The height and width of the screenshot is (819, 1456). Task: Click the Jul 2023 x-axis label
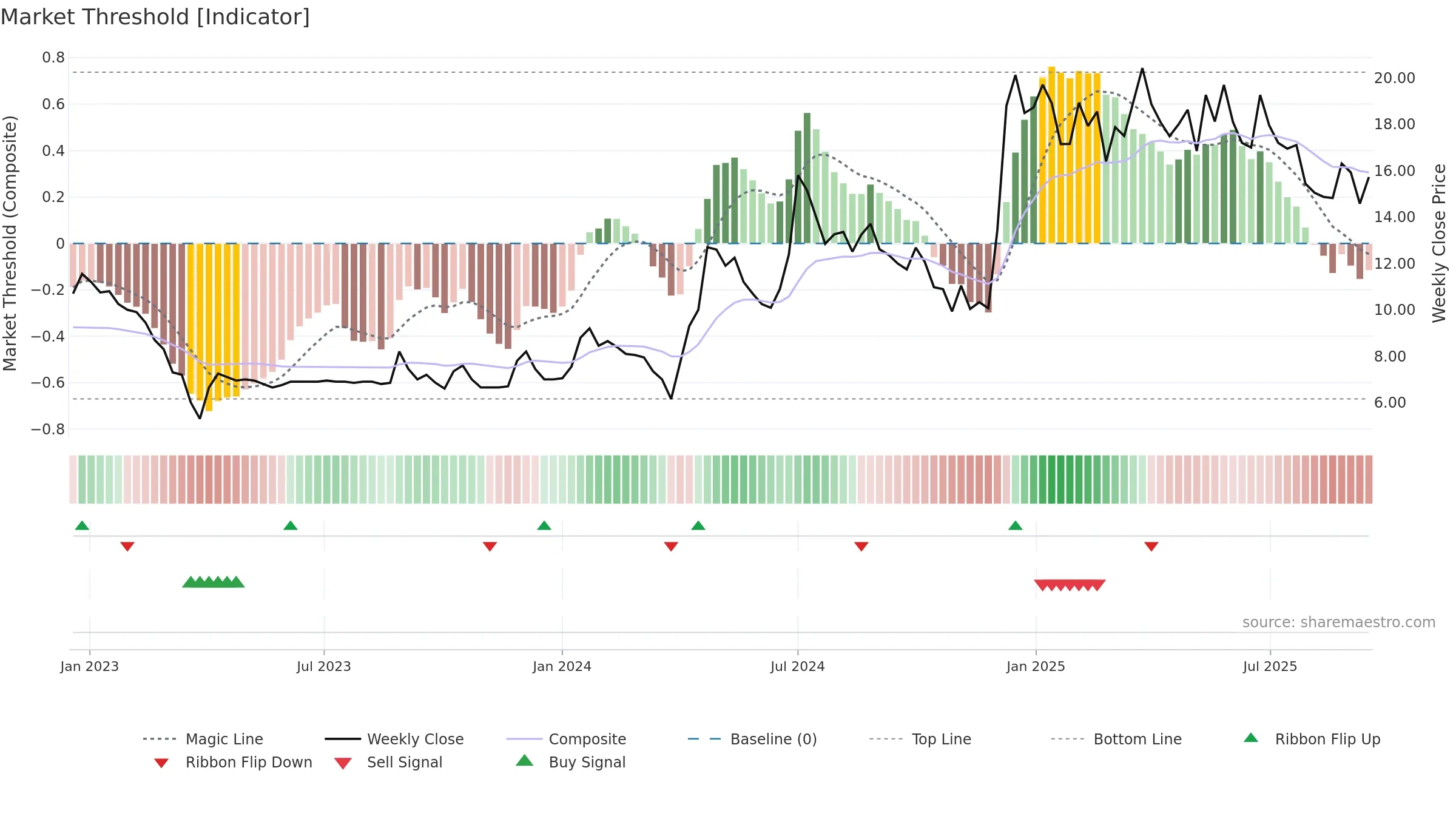pyautogui.click(x=324, y=666)
